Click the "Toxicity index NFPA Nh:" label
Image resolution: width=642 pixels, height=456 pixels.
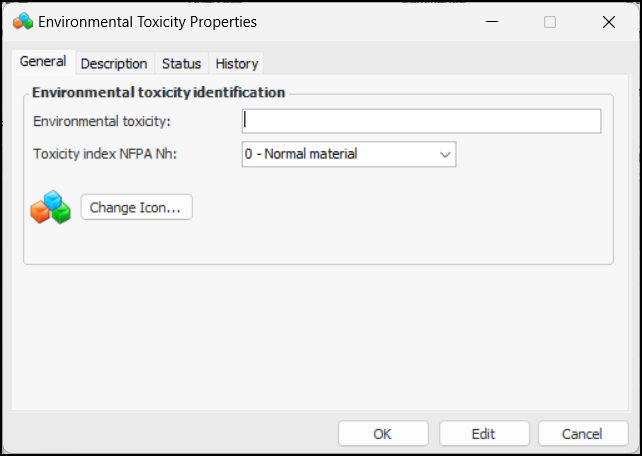105,154
